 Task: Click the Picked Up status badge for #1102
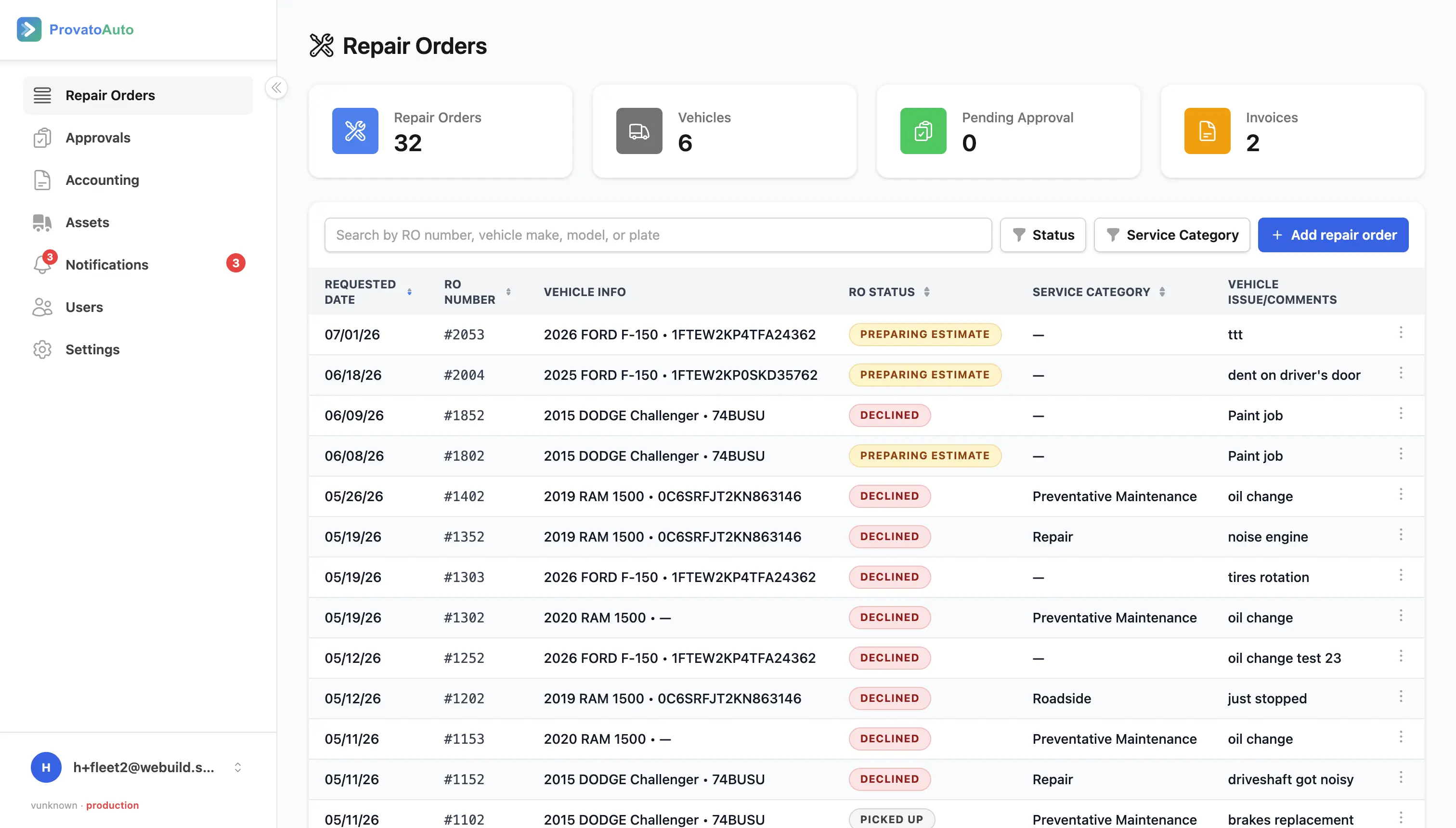(x=891, y=819)
